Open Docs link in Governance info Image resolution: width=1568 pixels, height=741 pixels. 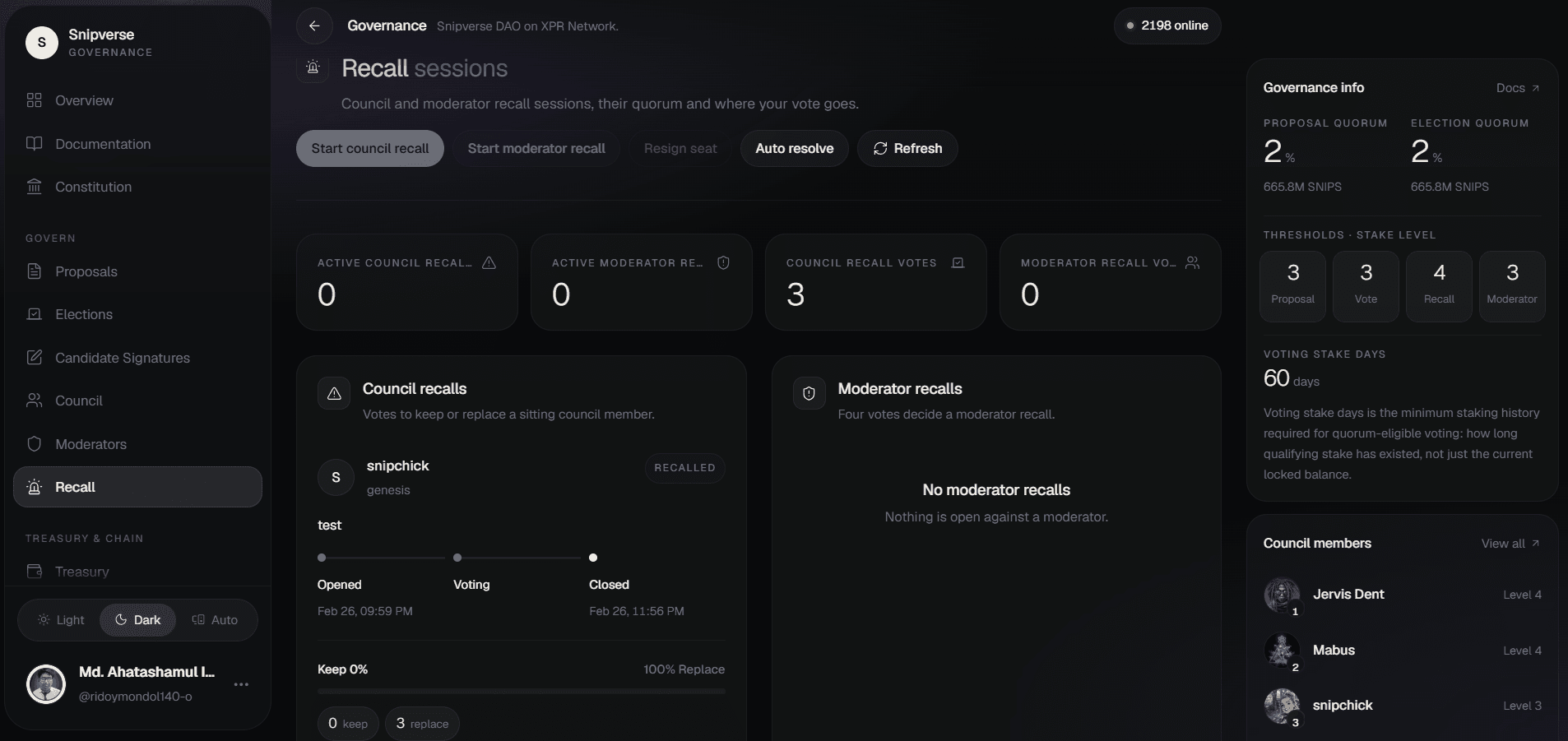pyautogui.click(x=1518, y=88)
